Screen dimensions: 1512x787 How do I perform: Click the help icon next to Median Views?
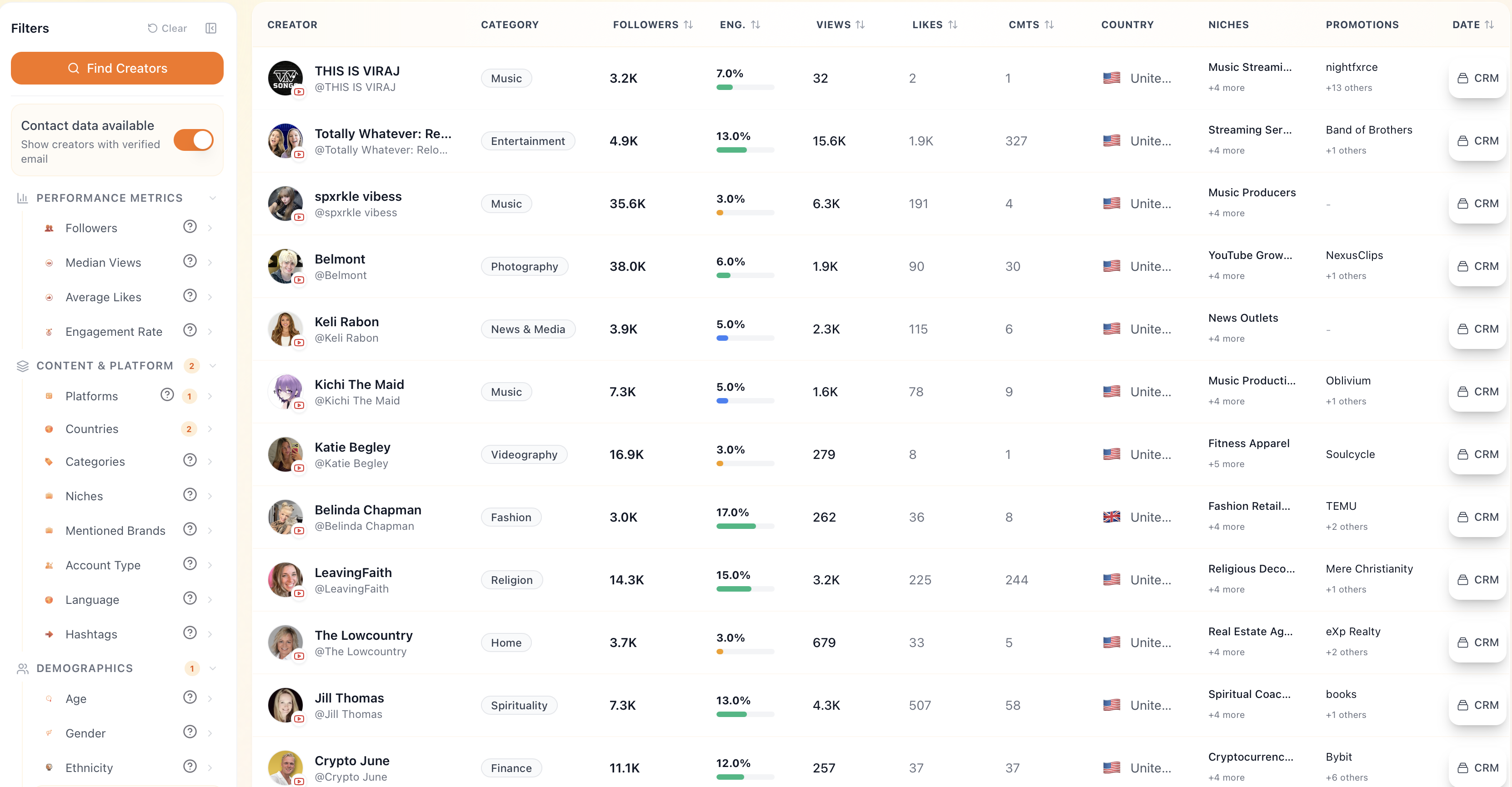[189, 261]
